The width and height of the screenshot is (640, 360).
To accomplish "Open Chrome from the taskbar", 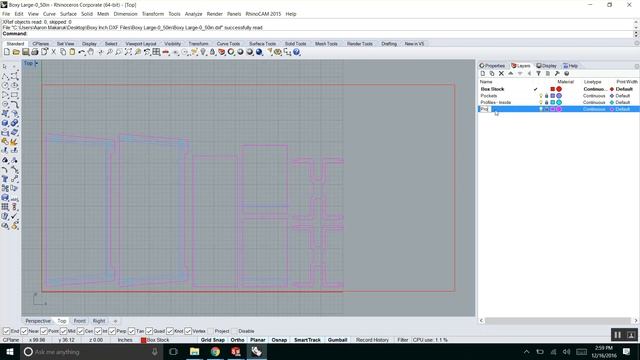I will pyautogui.click(x=215, y=351).
